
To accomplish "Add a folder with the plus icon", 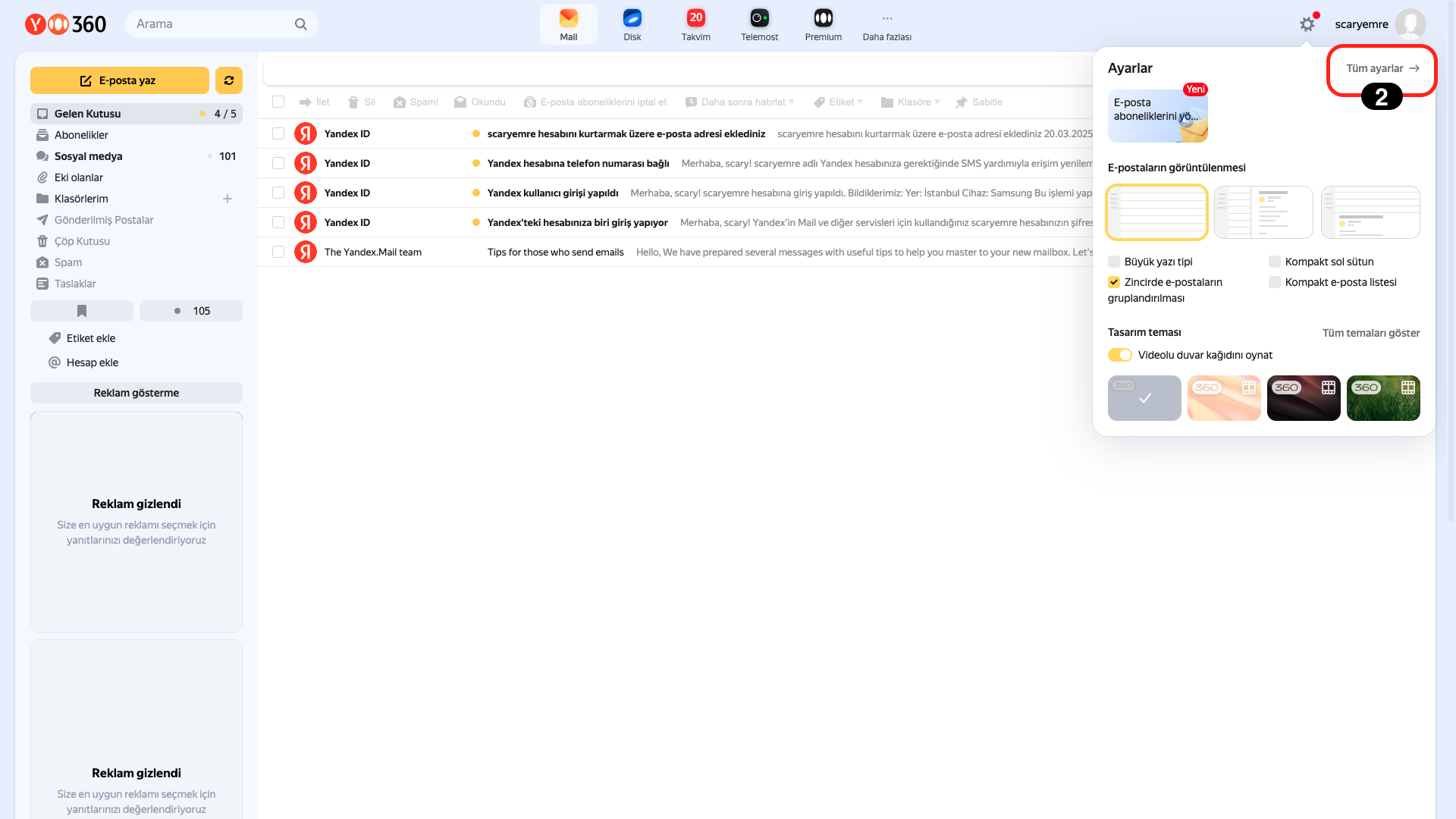I will [227, 199].
